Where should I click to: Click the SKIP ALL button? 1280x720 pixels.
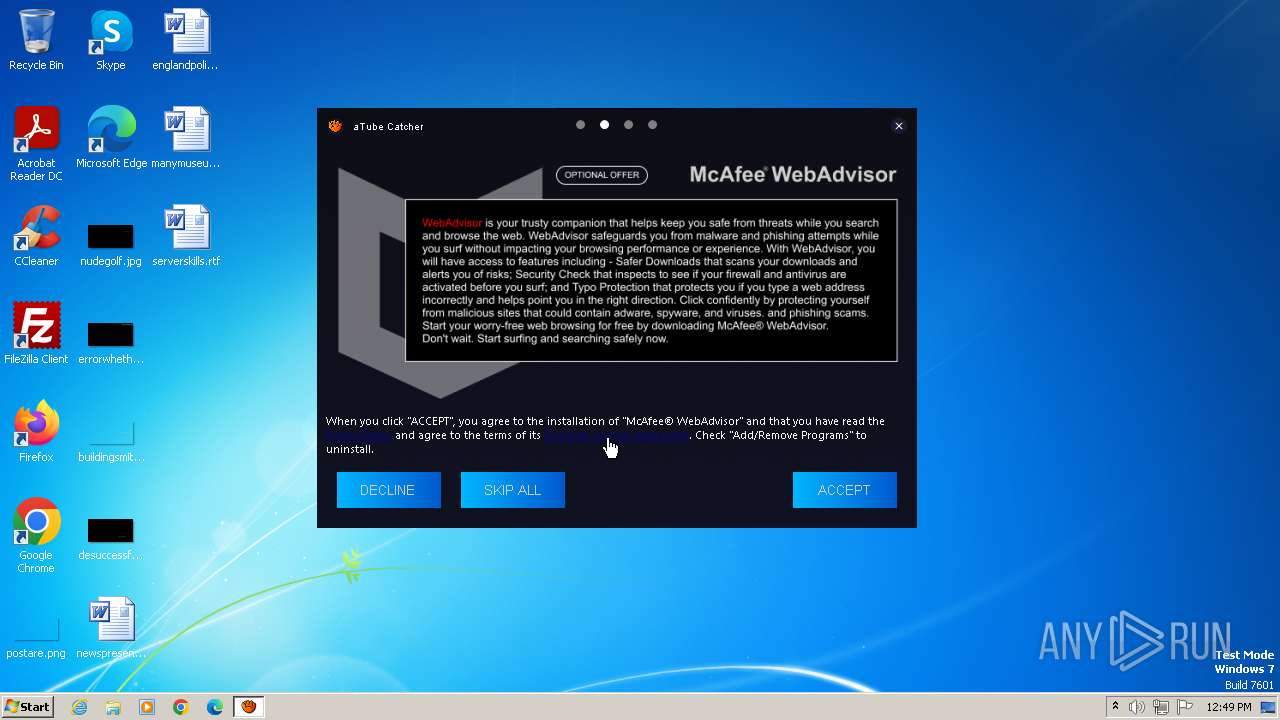[x=512, y=490]
